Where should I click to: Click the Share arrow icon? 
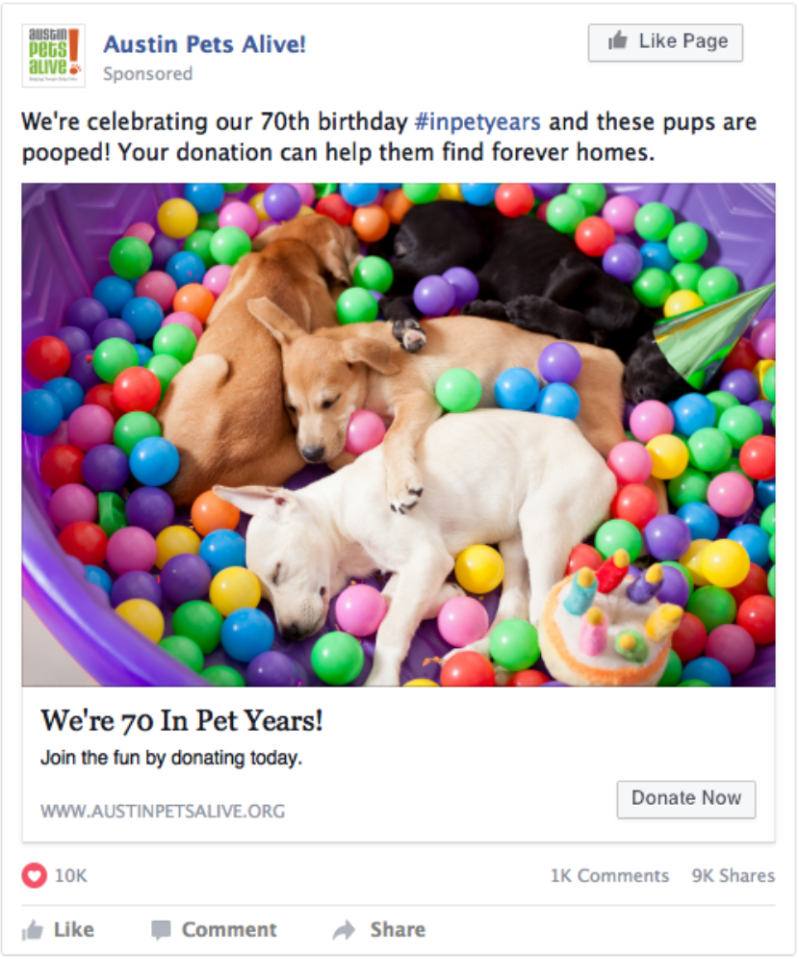(344, 930)
